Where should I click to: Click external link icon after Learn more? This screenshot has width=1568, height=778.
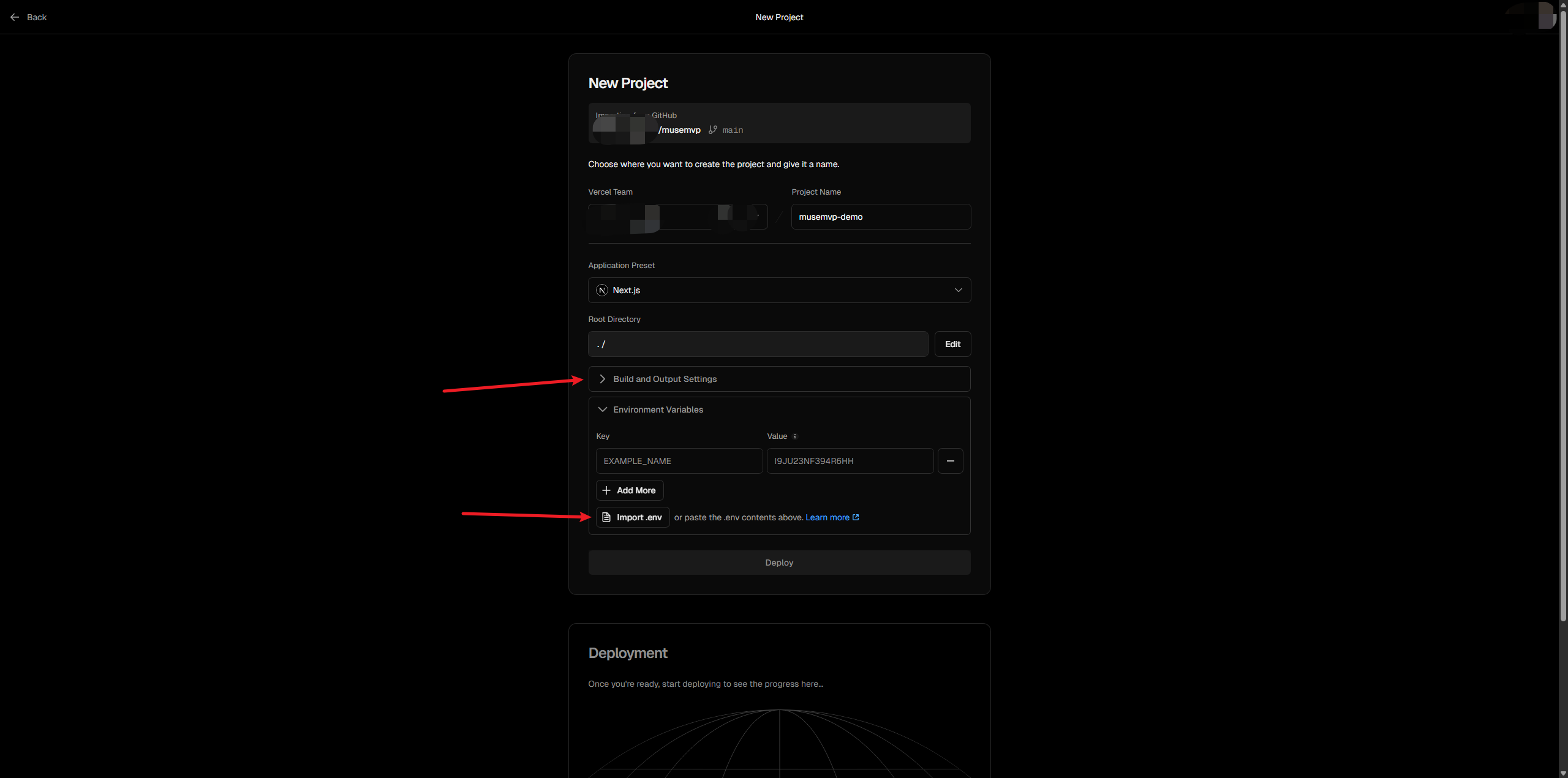click(x=856, y=517)
